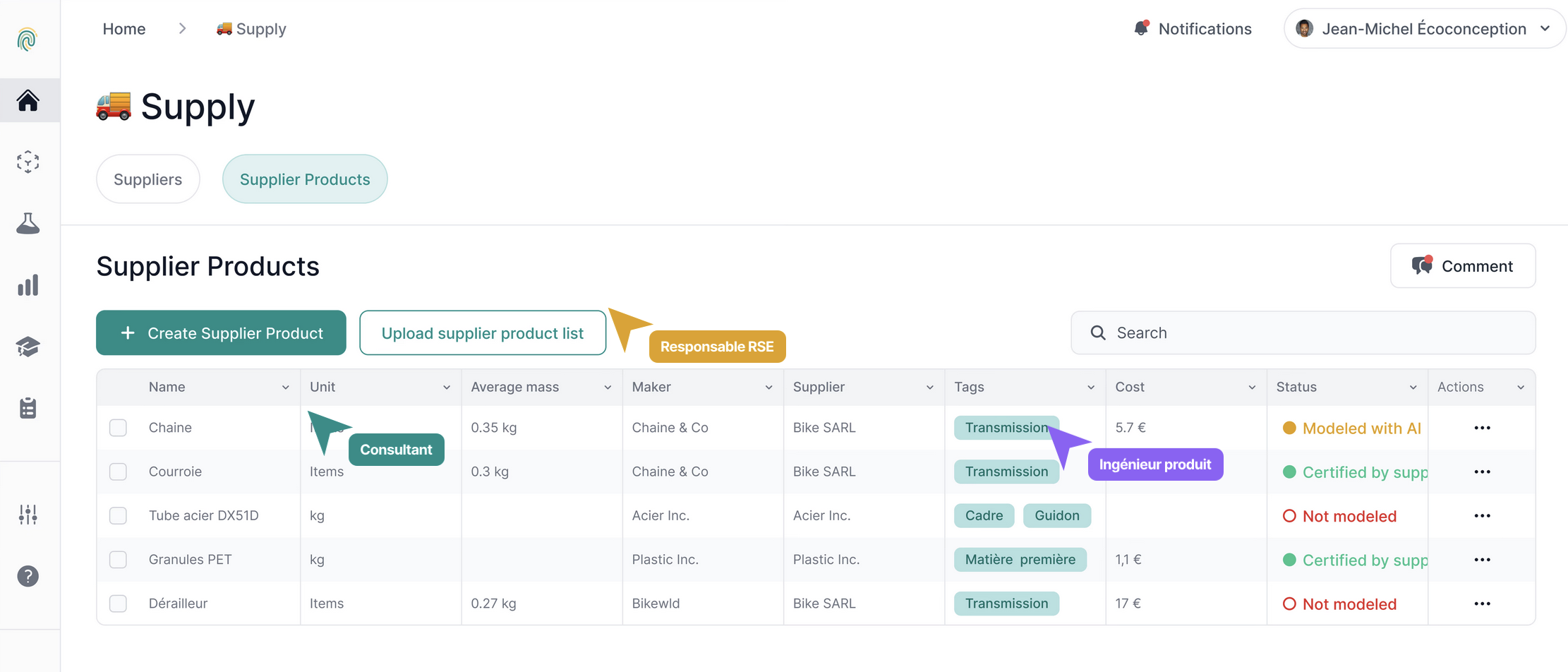Click Upload supplier product list button
1568x672 pixels.
pos(483,333)
